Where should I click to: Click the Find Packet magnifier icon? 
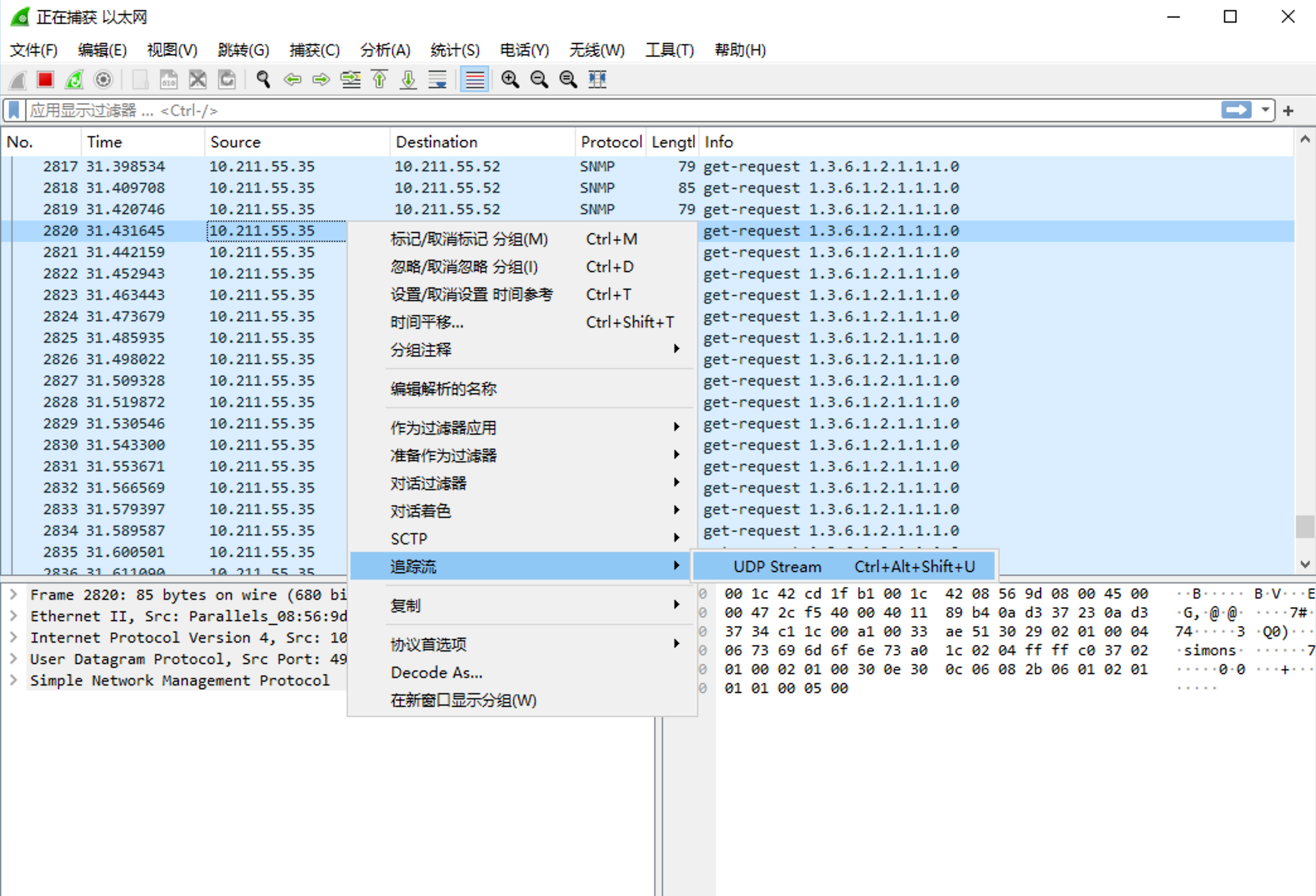[263, 79]
